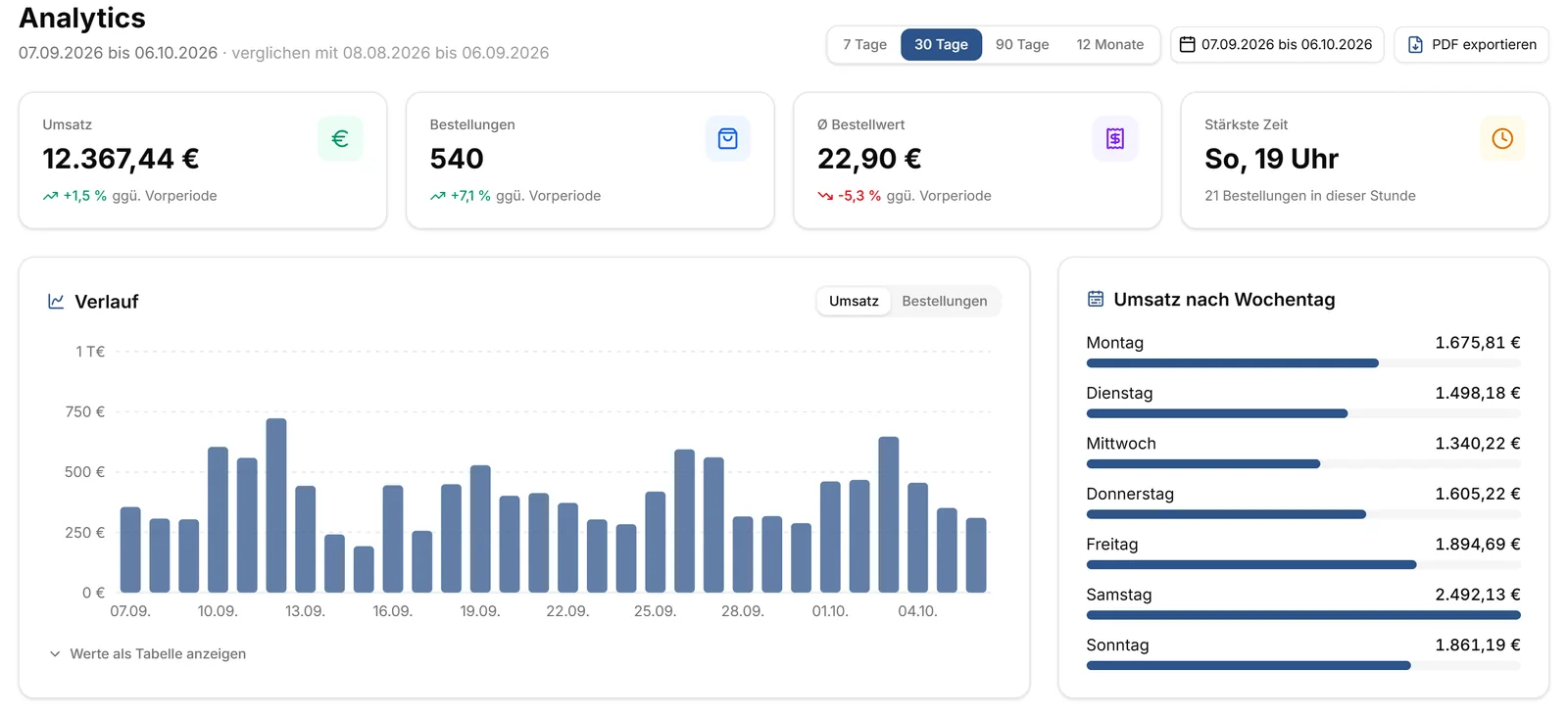Screen dimensions: 1568x717
Task: Click the Samstag revenue progress bar
Action: [x=1303, y=615]
